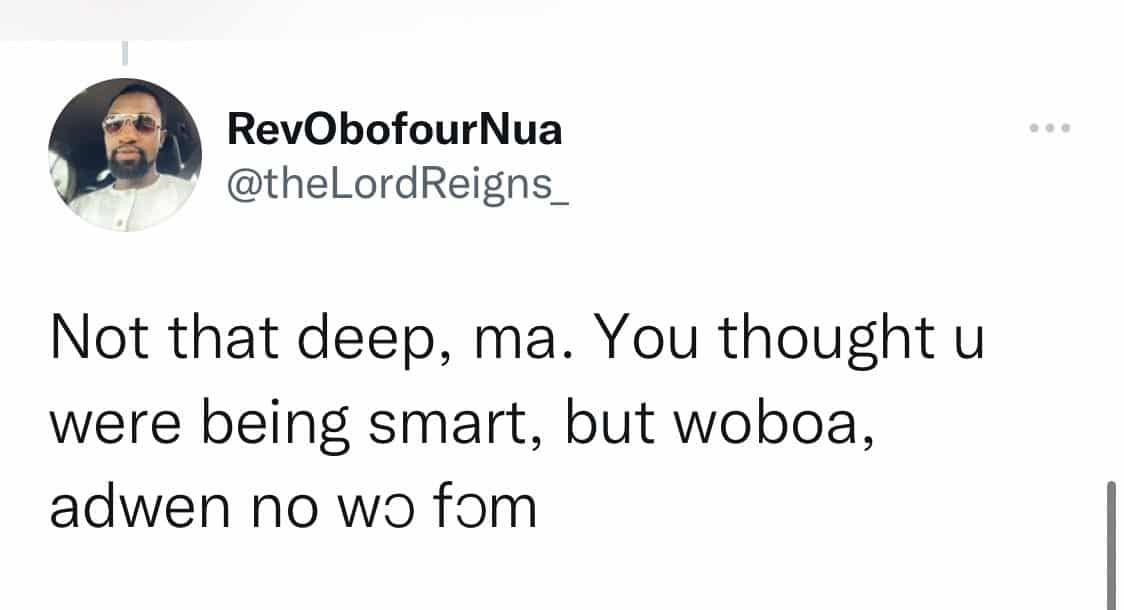Image resolution: width=1124 pixels, height=610 pixels.
Task: Click the word "but" in second line
Action: coord(610,421)
